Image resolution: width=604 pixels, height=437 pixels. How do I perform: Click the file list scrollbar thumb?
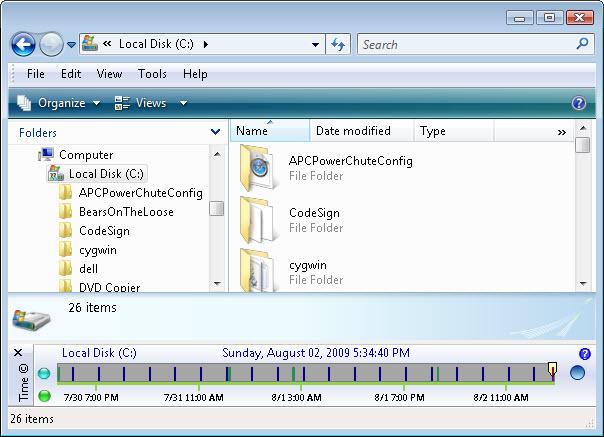tap(582, 145)
